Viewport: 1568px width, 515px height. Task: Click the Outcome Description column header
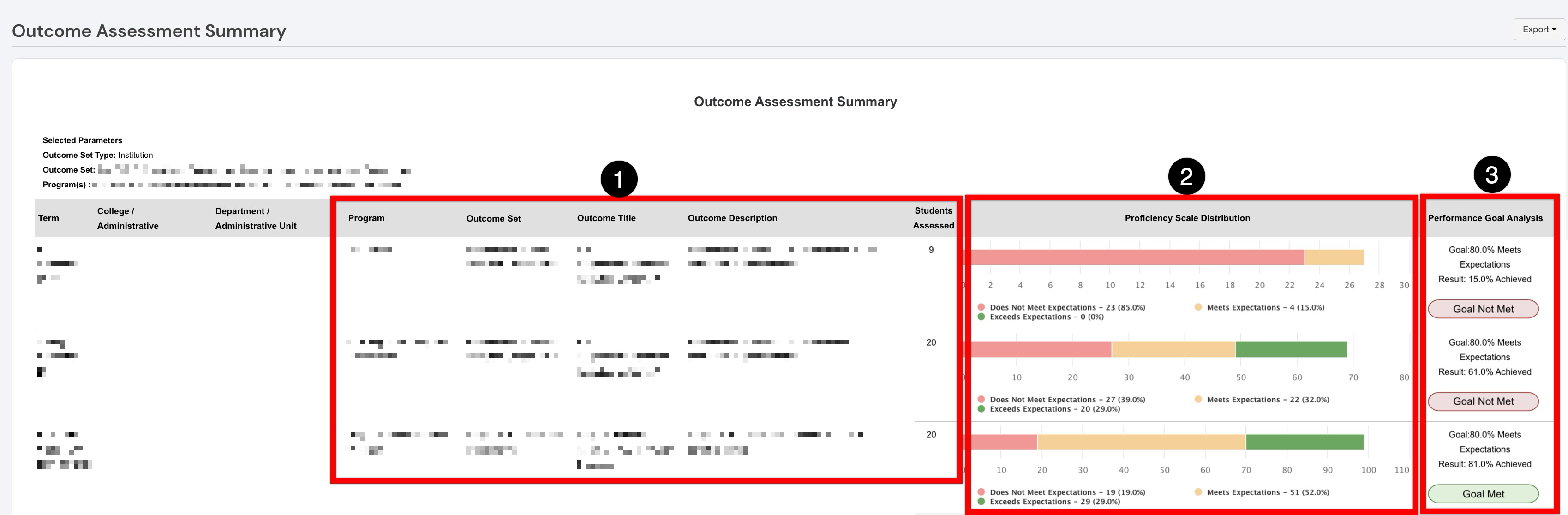(x=732, y=218)
